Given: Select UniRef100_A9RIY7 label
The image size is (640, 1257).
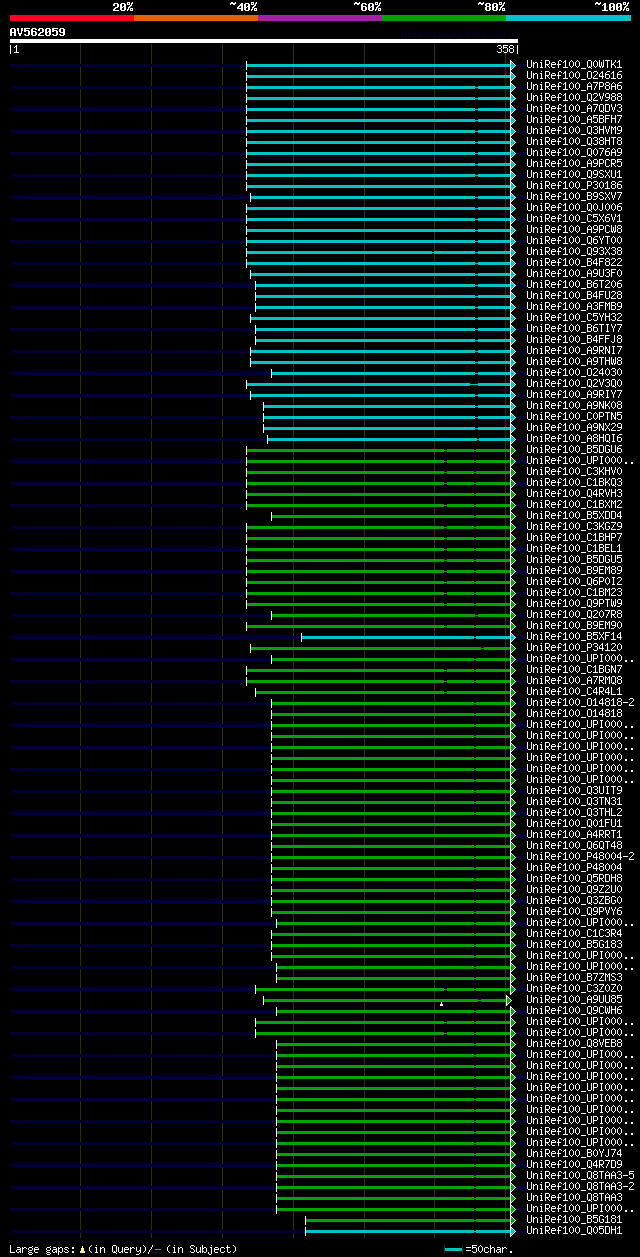Looking at the screenshot, I should coord(574,394).
